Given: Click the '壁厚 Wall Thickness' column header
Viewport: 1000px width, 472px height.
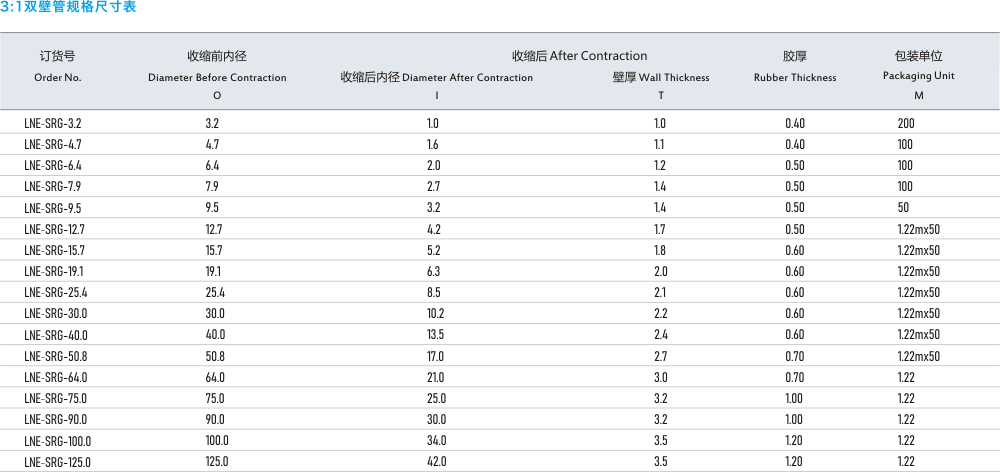Looking at the screenshot, I should coord(661,77).
